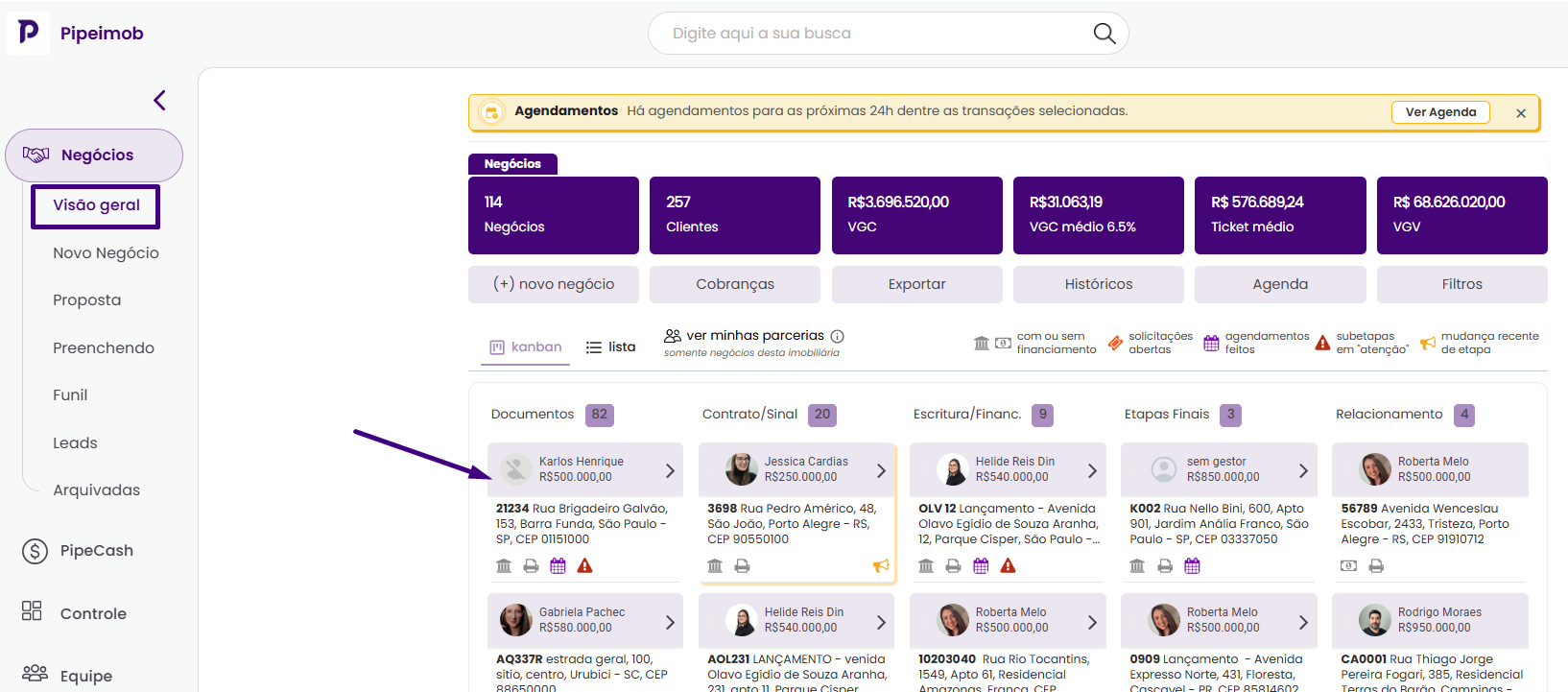
Task: Go to Proposta in the sidebar
Action: coord(86,300)
